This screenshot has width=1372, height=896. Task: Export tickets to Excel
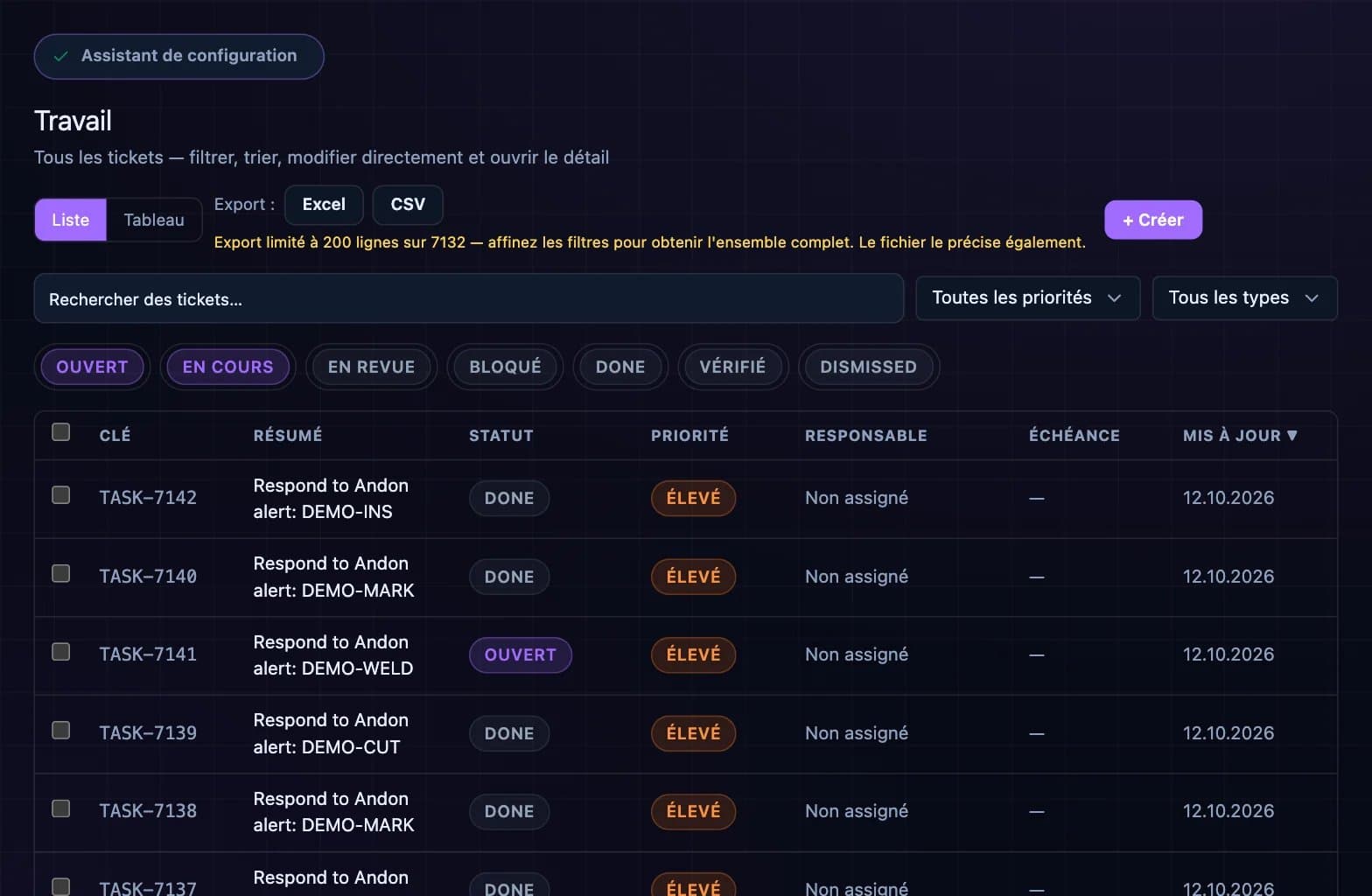pos(324,205)
